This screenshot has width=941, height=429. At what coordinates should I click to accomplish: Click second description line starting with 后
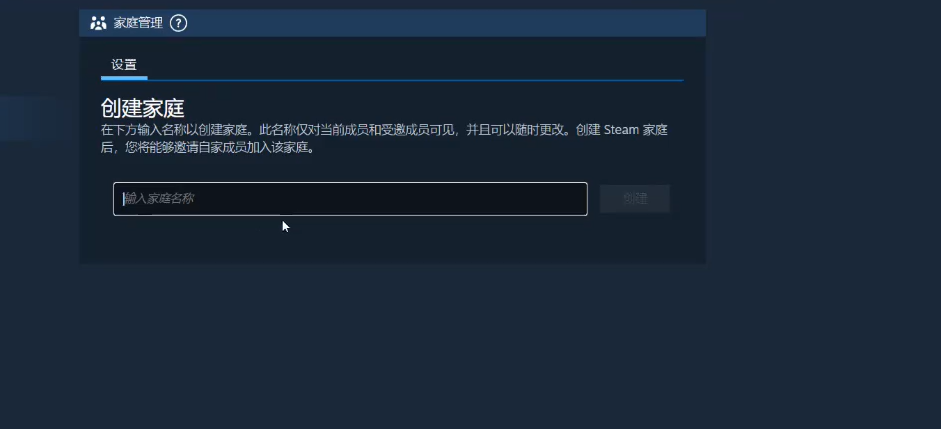(208, 148)
